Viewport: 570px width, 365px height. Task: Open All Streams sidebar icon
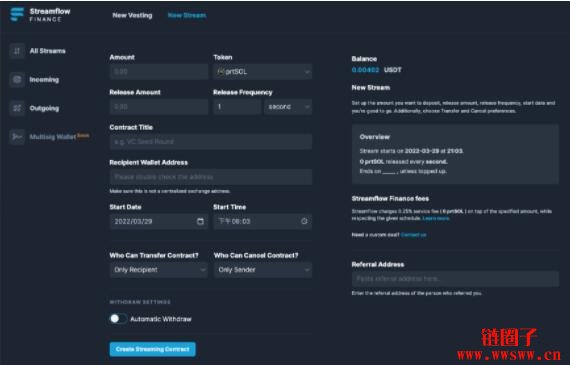tap(17, 51)
